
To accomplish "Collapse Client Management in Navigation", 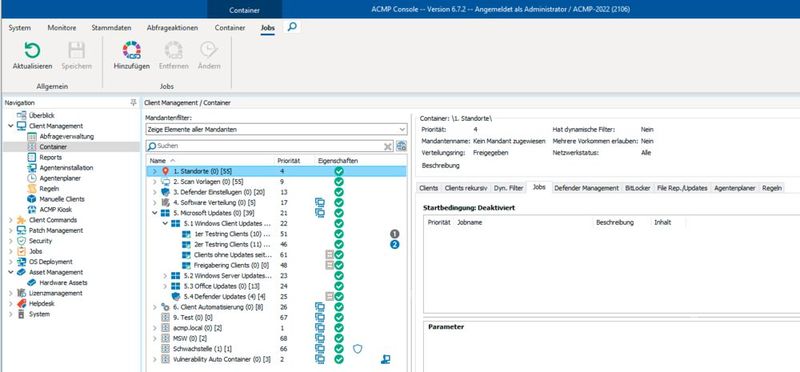I will 11,126.
